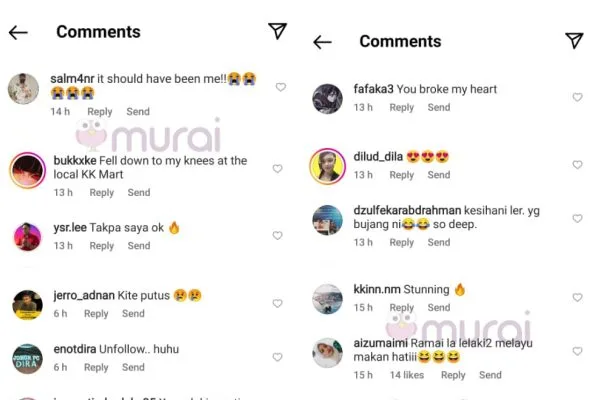The width and height of the screenshot is (600, 400).
Task: Like bukkxke's KK Mart comment
Action: pyautogui.click(x=281, y=168)
